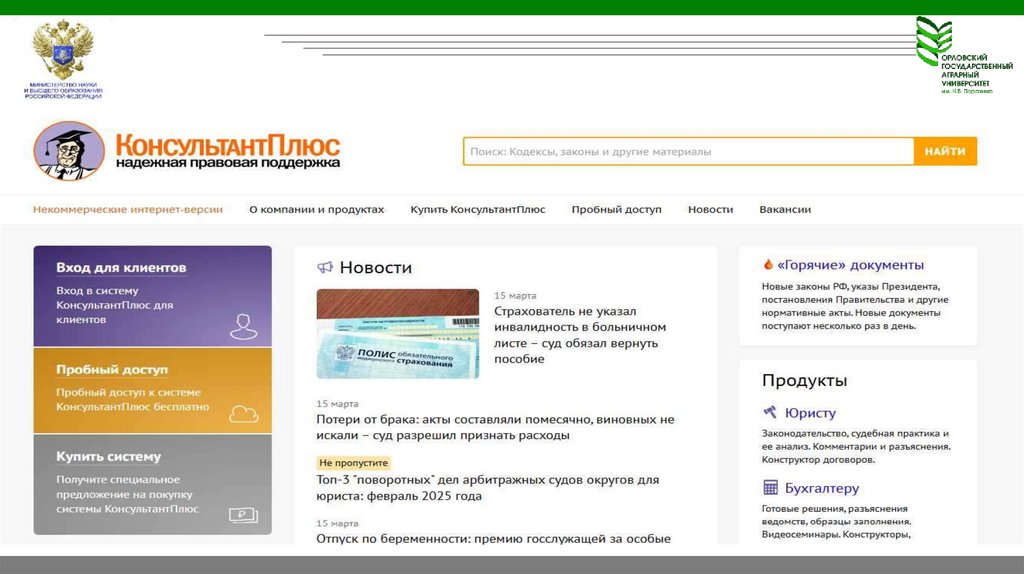
Task: Click the 15 марта date above Потери от брака
Action: click(x=337, y=404)
